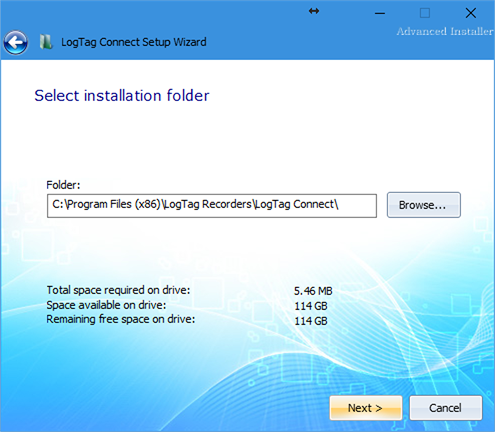495x432 pixels.
Task: Click the Remaining free space on drive label
Action: click(x=121, y=319)
